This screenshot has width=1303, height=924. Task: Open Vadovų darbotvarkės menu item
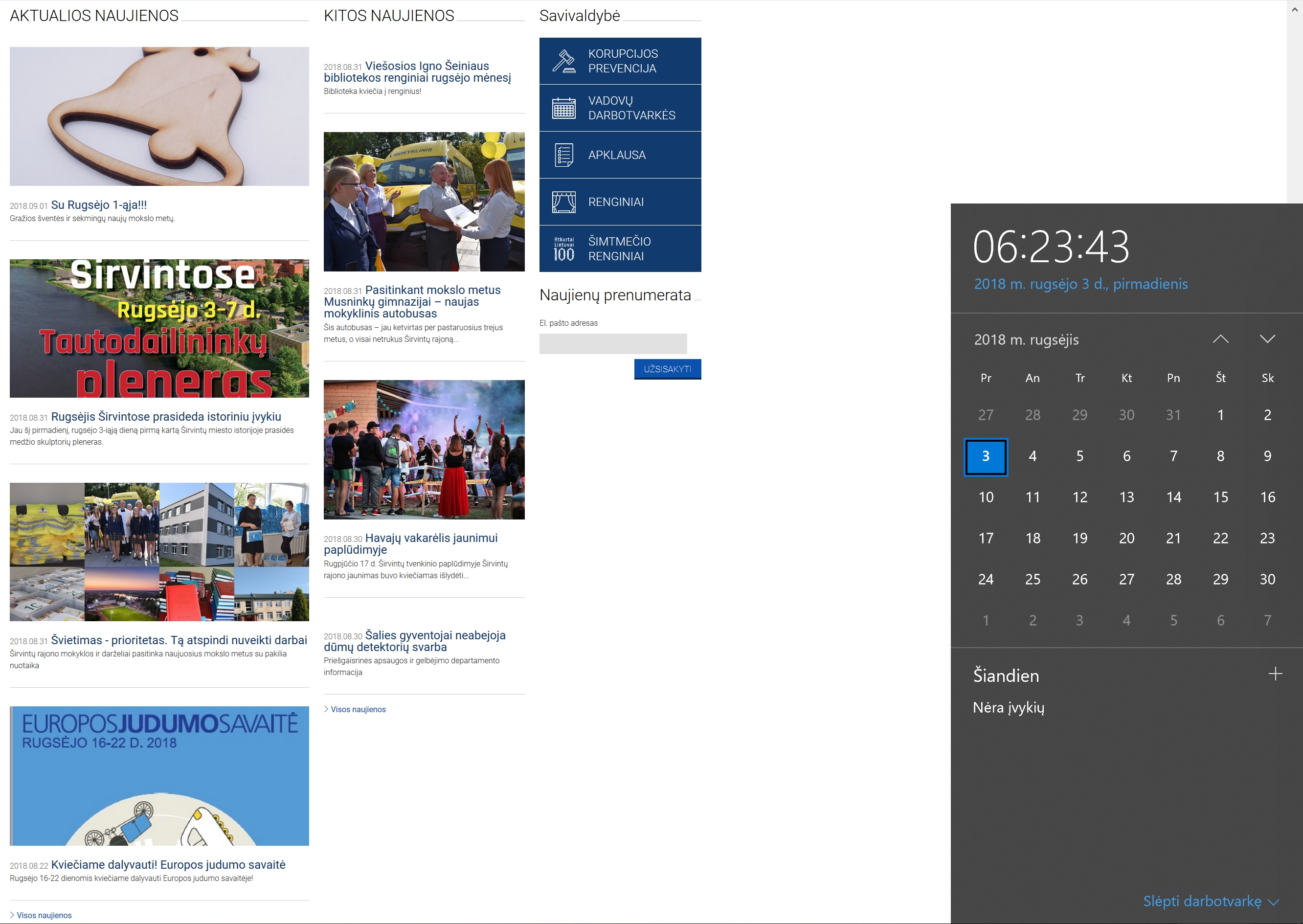coord(620,108)
